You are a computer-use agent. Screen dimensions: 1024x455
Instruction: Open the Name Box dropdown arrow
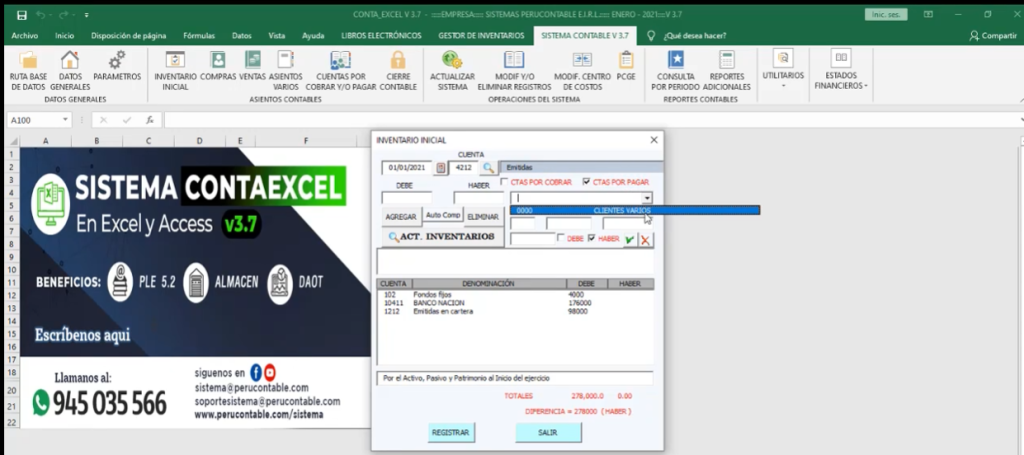65,120
